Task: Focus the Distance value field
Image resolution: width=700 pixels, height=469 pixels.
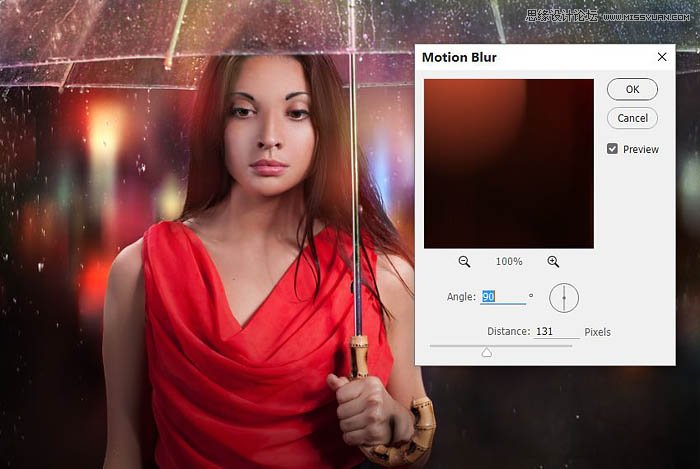Action: (556, 332)
